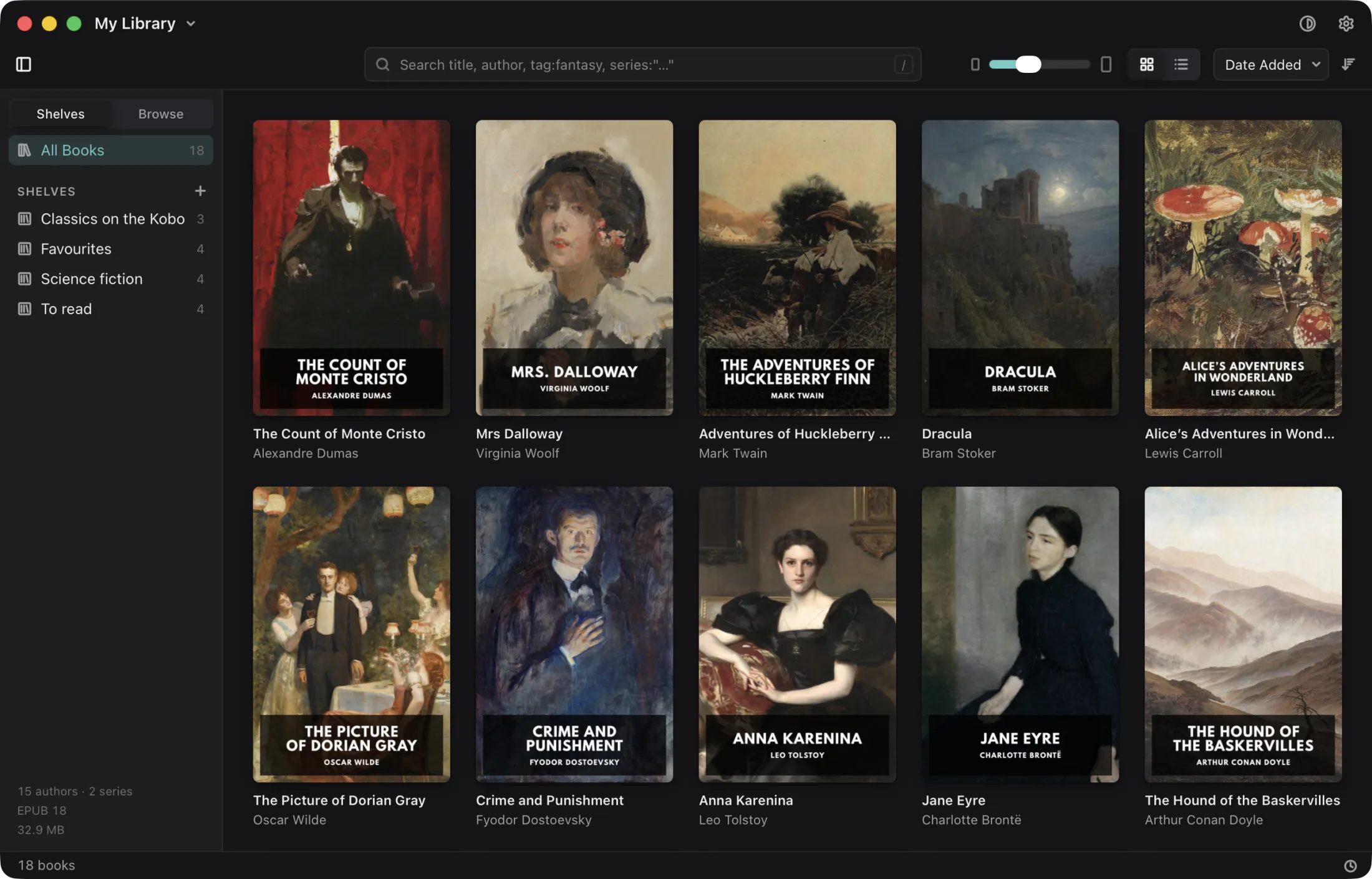Screen dimensions: 1372x879
Task: Toggle the sidebar panel icon
Action: point(24,64)
